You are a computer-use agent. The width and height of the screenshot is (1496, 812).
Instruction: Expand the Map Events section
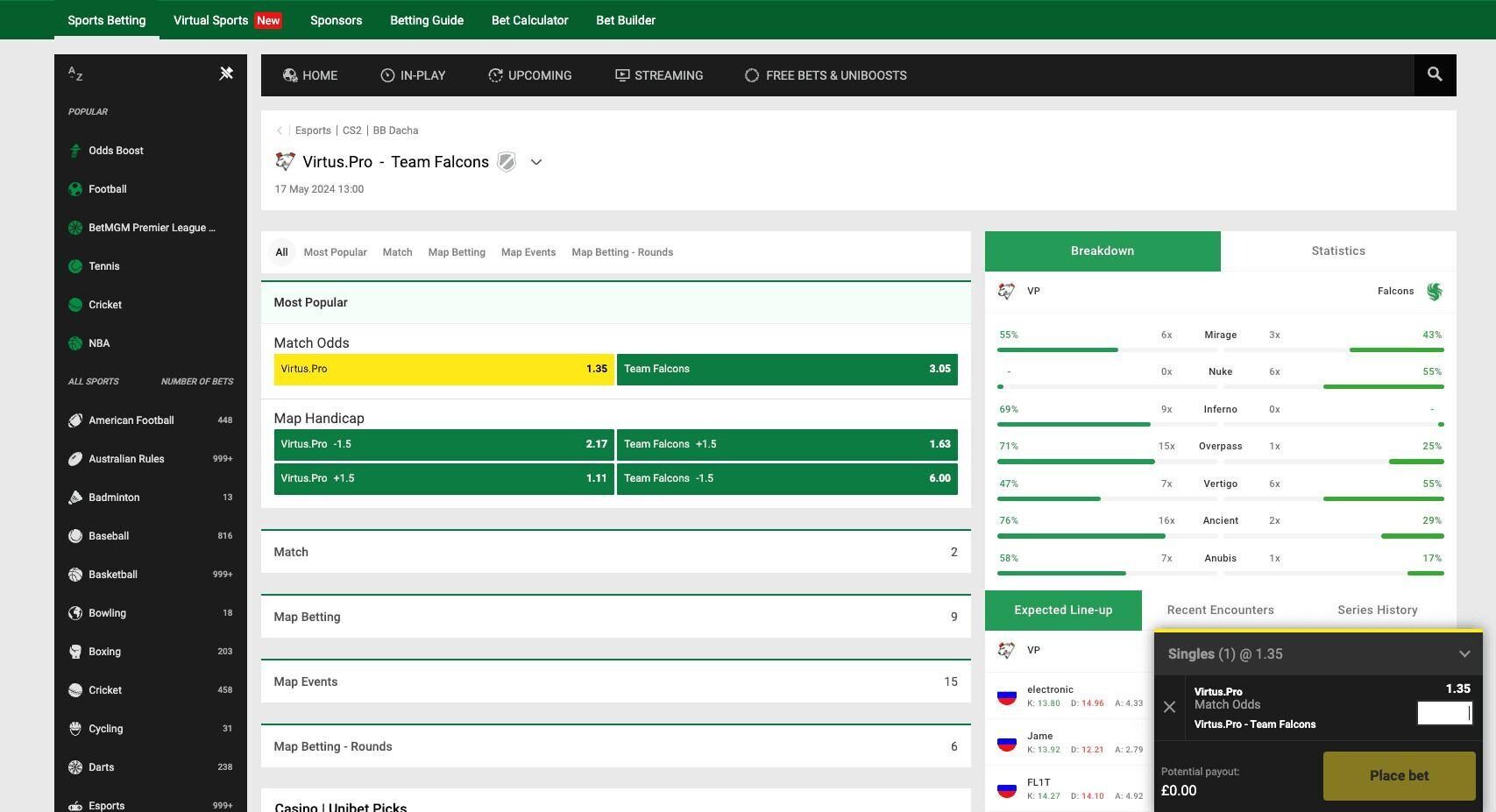(616, 681)
